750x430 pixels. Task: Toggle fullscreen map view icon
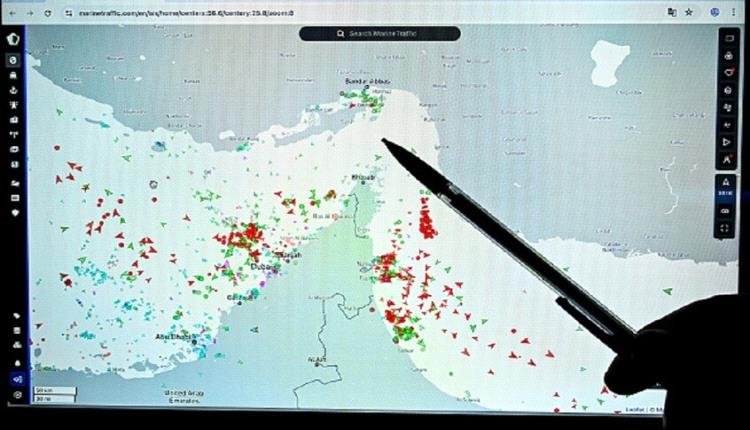(x=726, y=229)
